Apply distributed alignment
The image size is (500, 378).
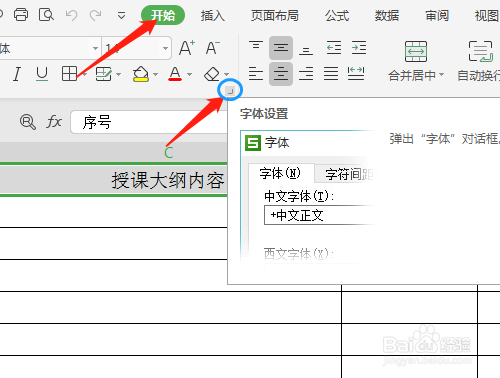[x=356, y=73]
